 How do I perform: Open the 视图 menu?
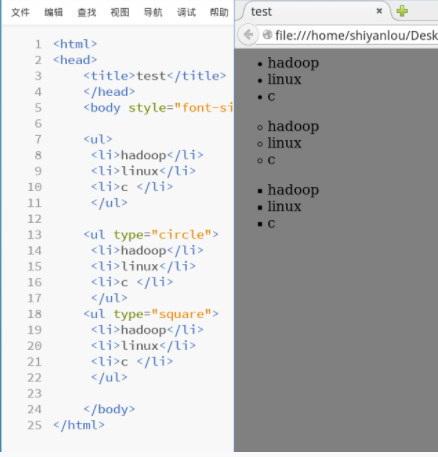click(120, 12)
